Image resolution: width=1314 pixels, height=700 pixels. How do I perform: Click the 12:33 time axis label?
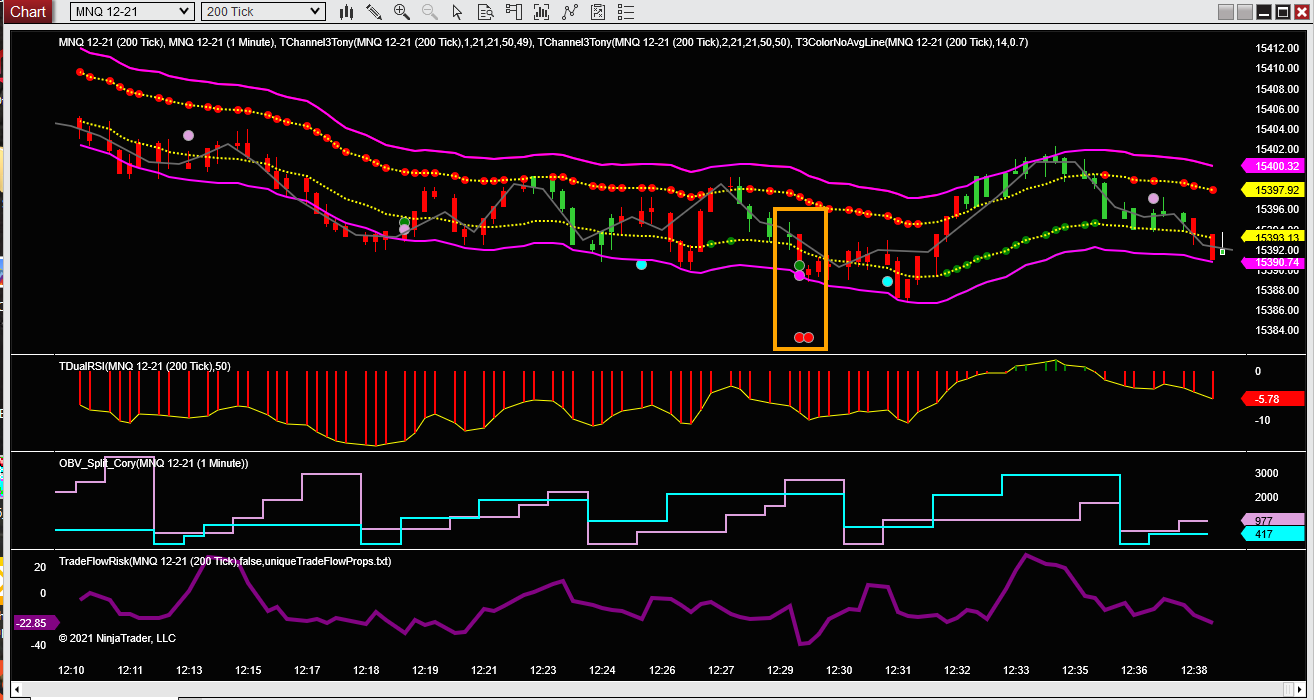1016,670
